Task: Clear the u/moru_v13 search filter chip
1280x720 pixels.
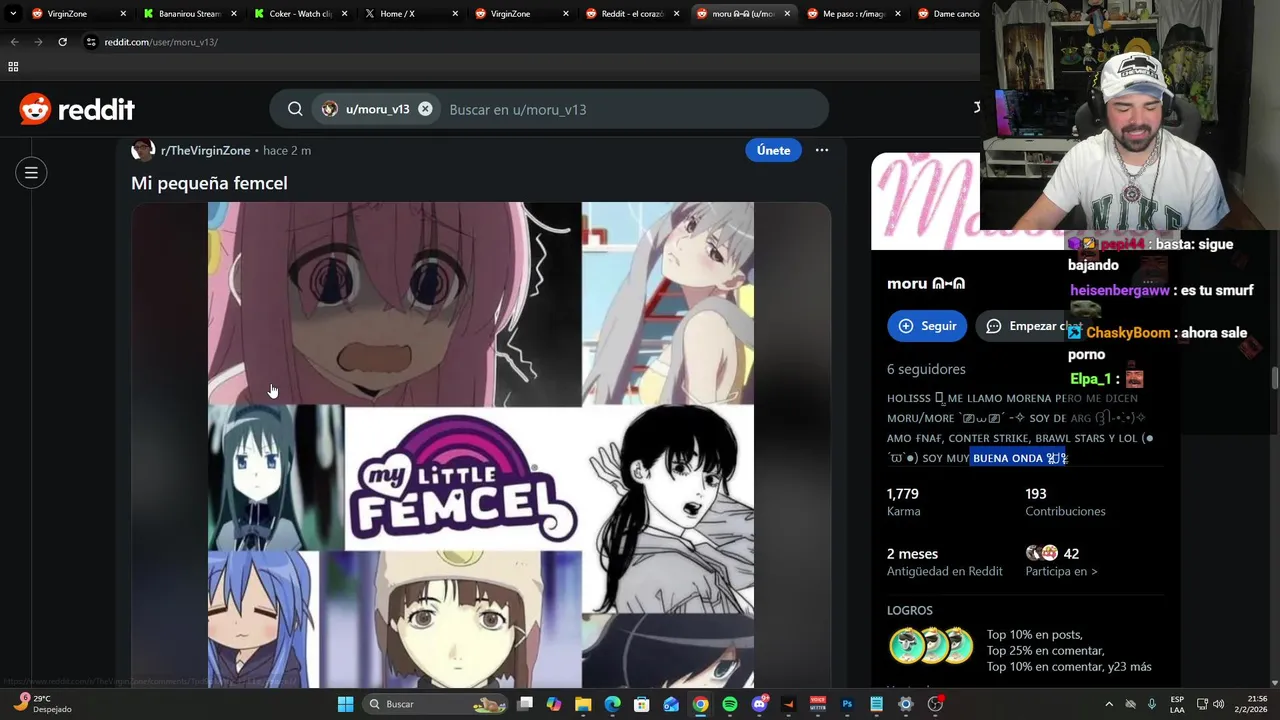Action: 425,109
